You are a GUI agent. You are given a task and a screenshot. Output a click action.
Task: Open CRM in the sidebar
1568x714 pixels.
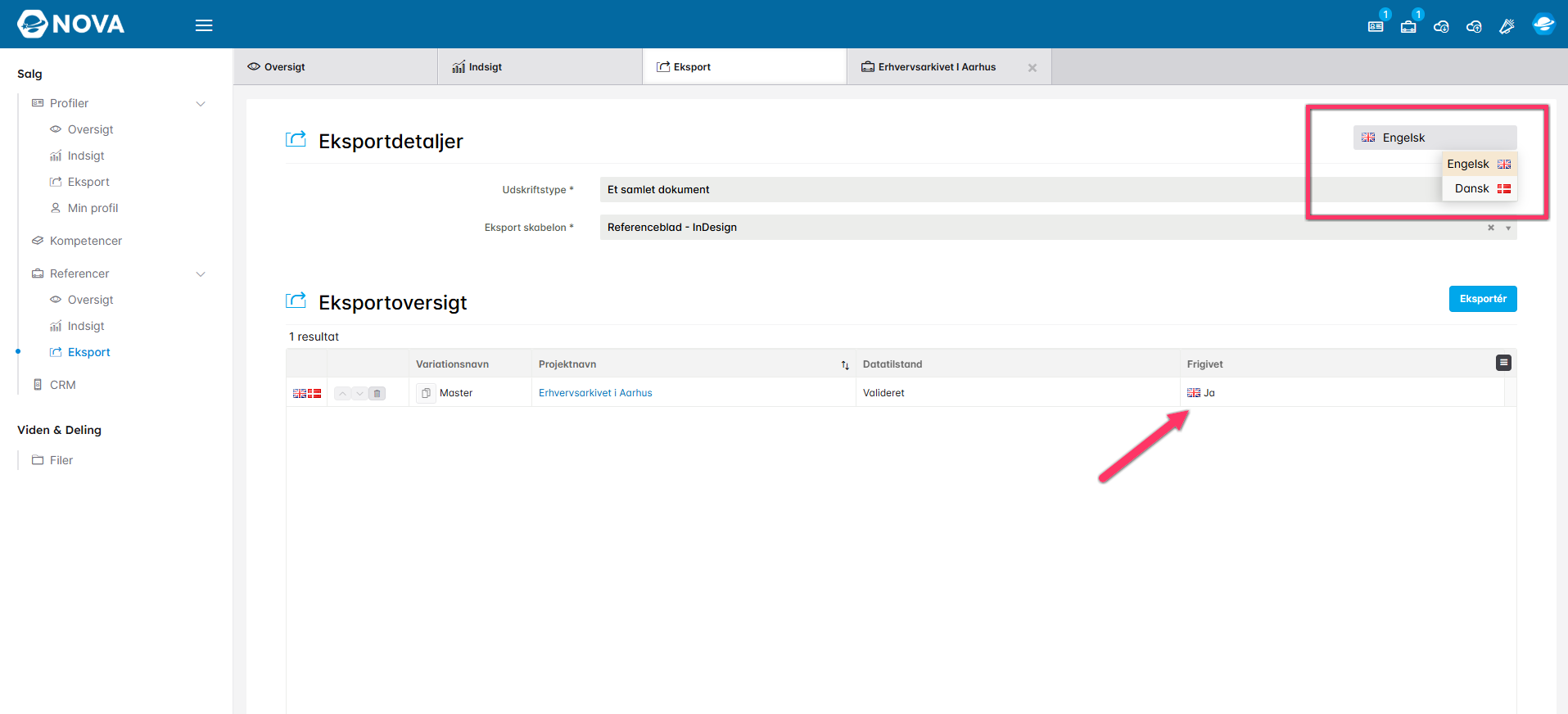(62, 385)
